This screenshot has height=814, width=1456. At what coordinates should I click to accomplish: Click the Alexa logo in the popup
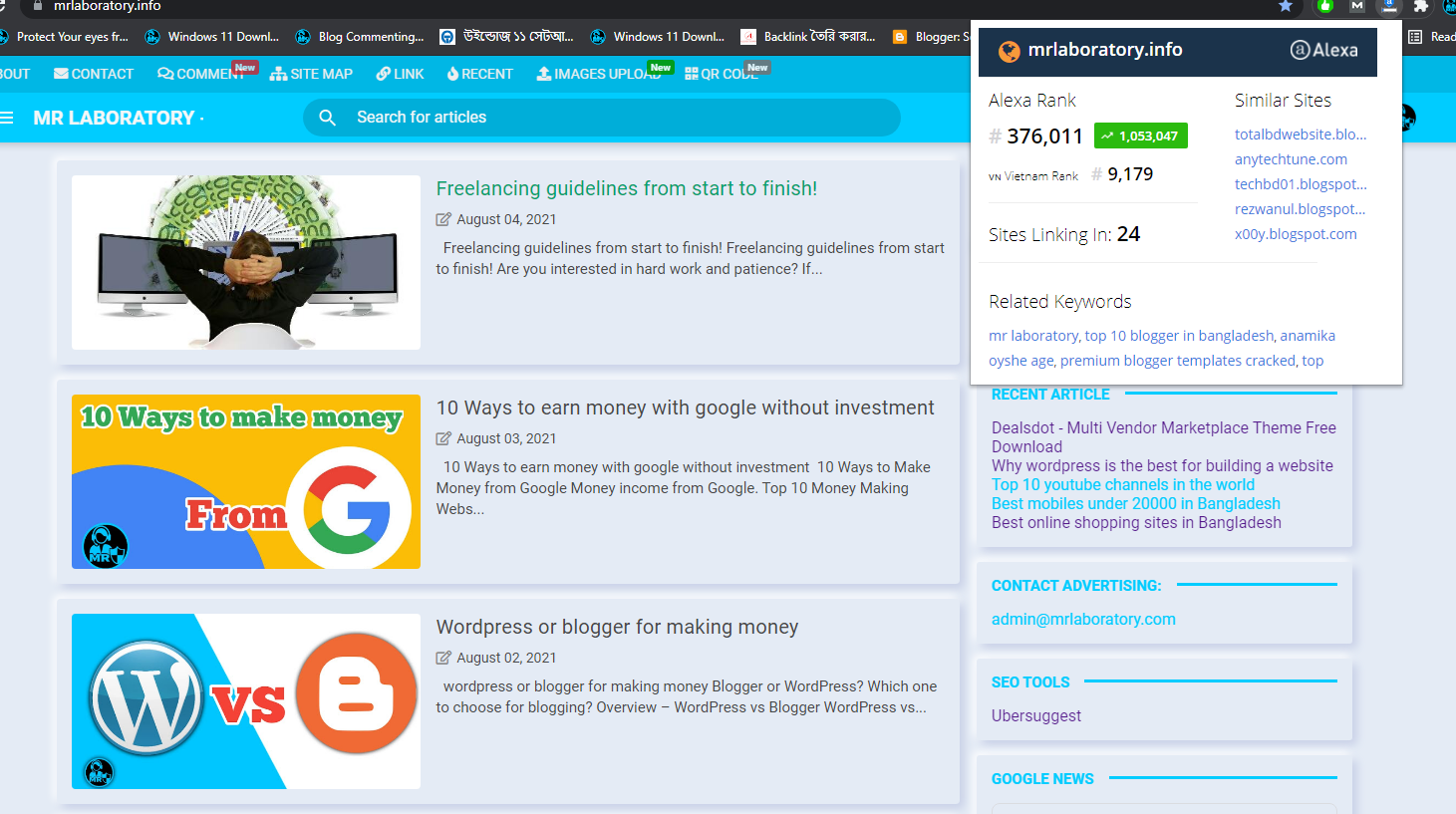(1323, 50)
